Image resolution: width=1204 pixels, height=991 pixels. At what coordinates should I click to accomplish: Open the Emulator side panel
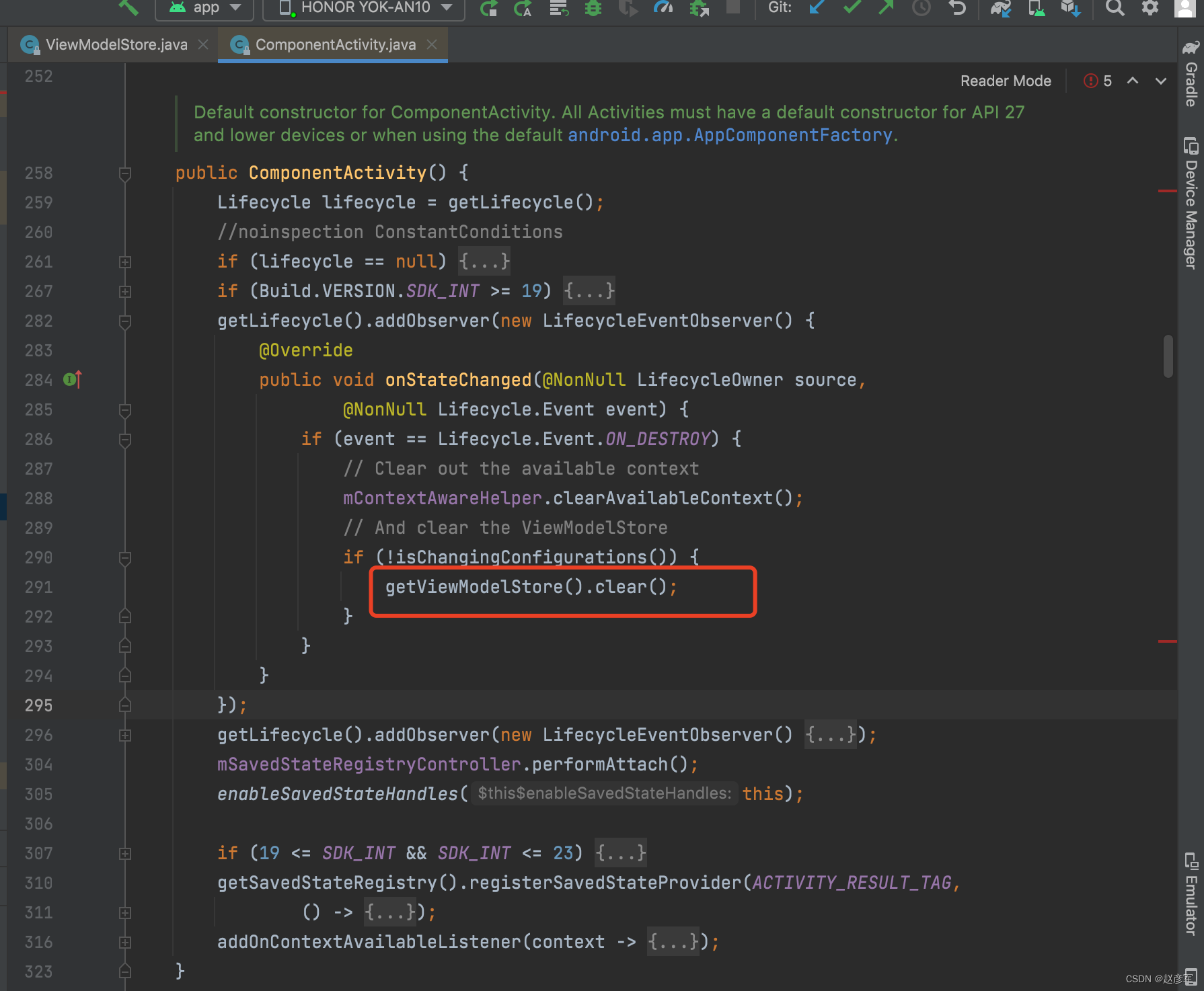tap(1191, 894)
